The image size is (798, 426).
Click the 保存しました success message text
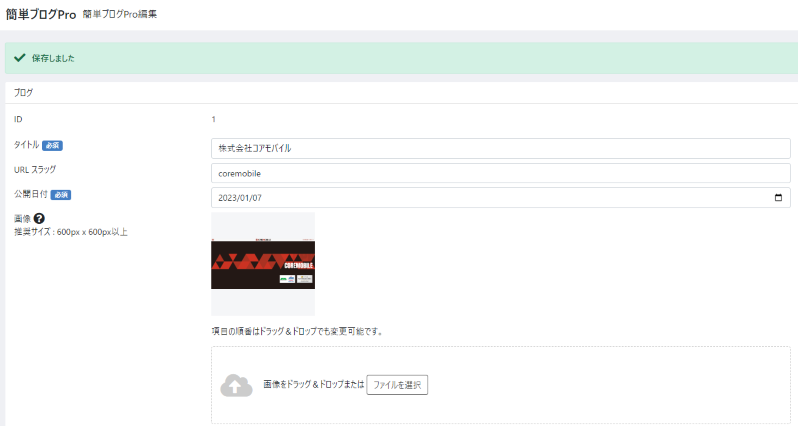click(x=53, y=58)
